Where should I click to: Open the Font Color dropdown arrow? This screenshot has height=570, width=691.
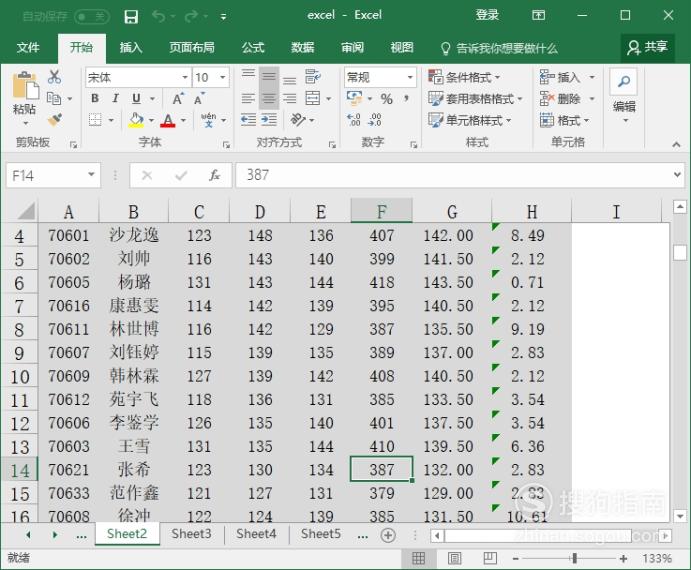coord(183,120)
